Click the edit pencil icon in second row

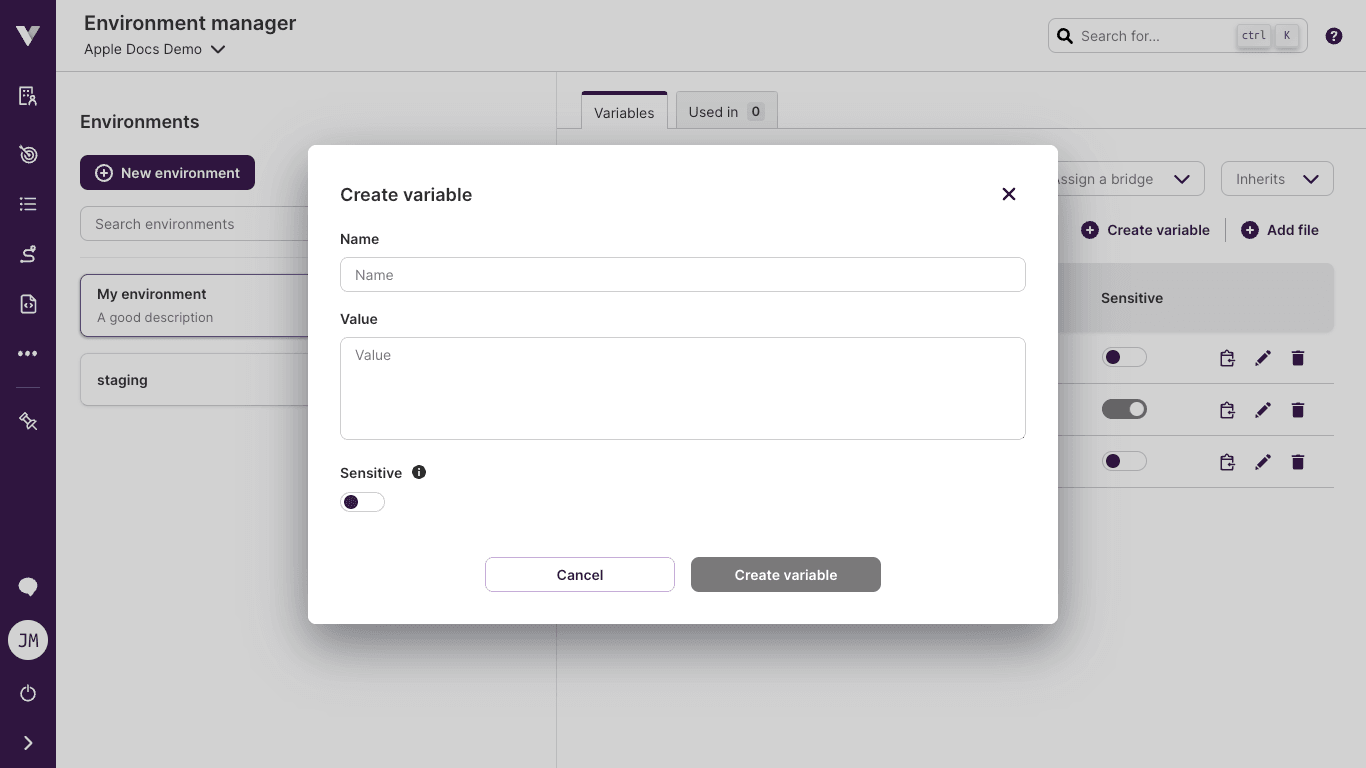coord(1263,410)
